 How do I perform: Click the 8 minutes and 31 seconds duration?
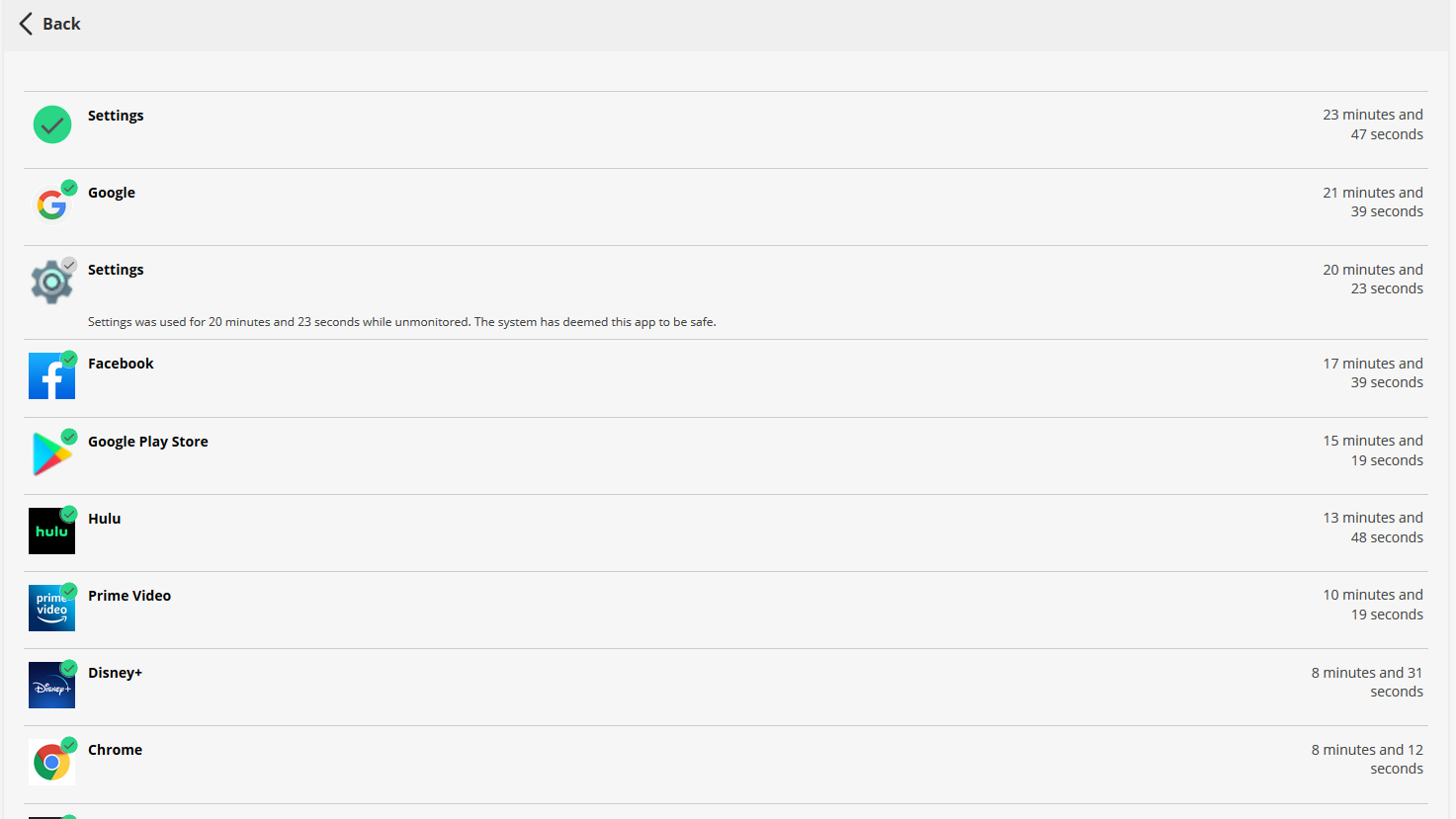click(x=1367, y=682)
